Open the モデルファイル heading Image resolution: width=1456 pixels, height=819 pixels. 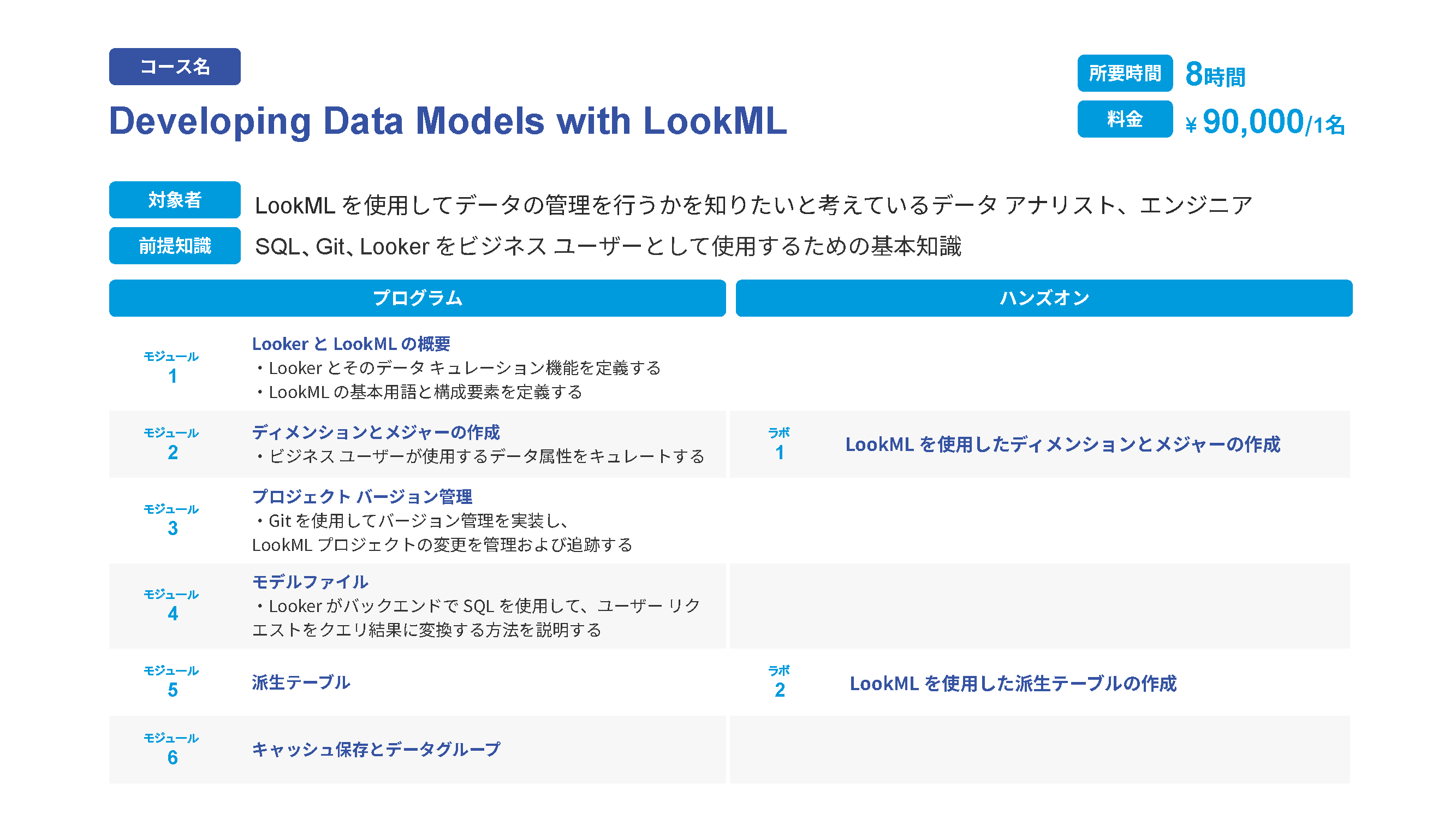[310, 582]
